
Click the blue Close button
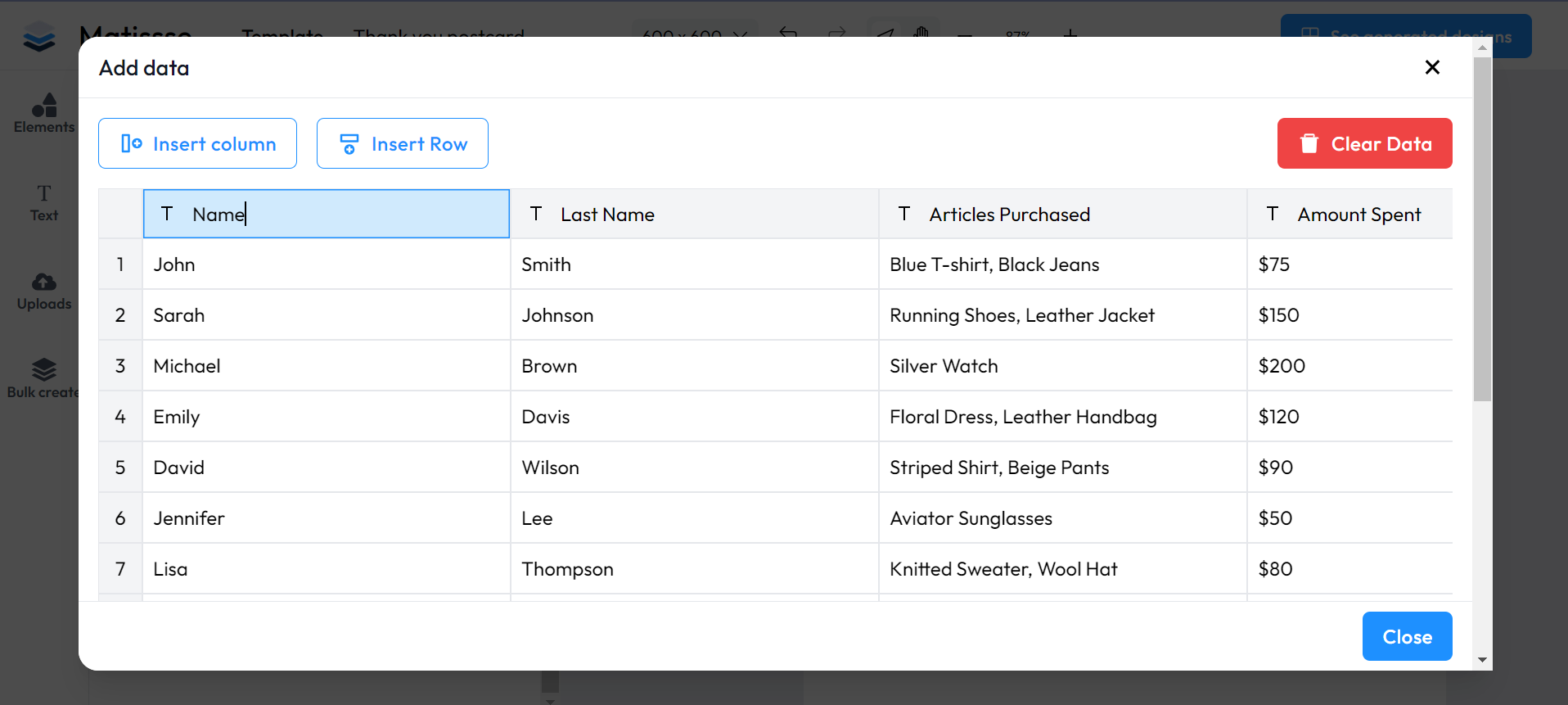[x=1407, y=636]
